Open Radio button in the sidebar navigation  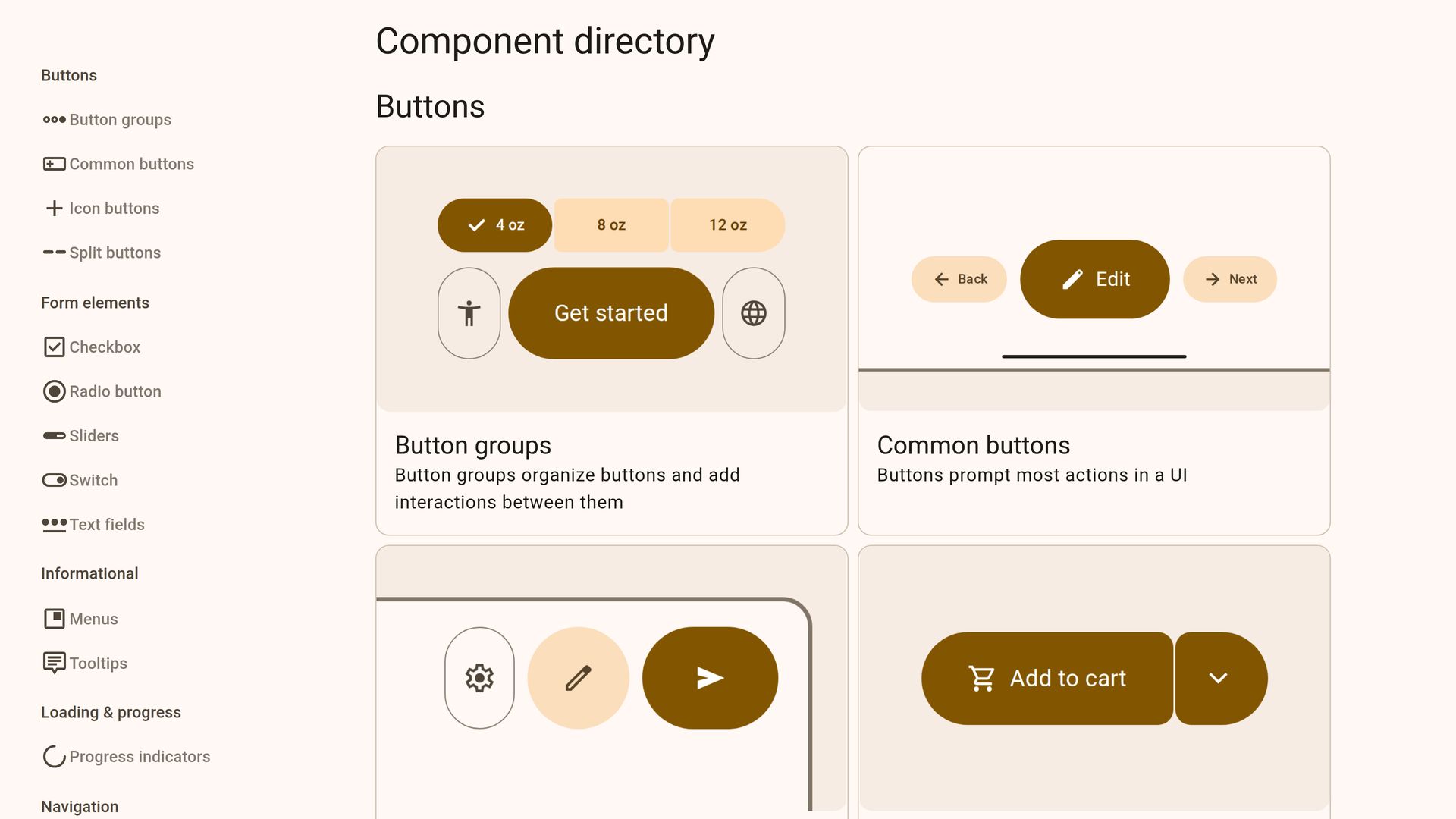point(115,391)
